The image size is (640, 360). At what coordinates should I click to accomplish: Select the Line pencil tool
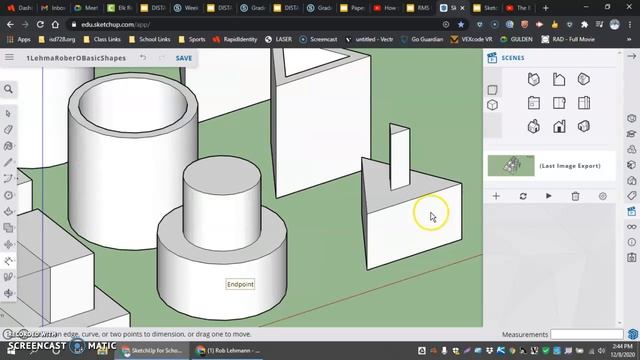click(8, 162)
